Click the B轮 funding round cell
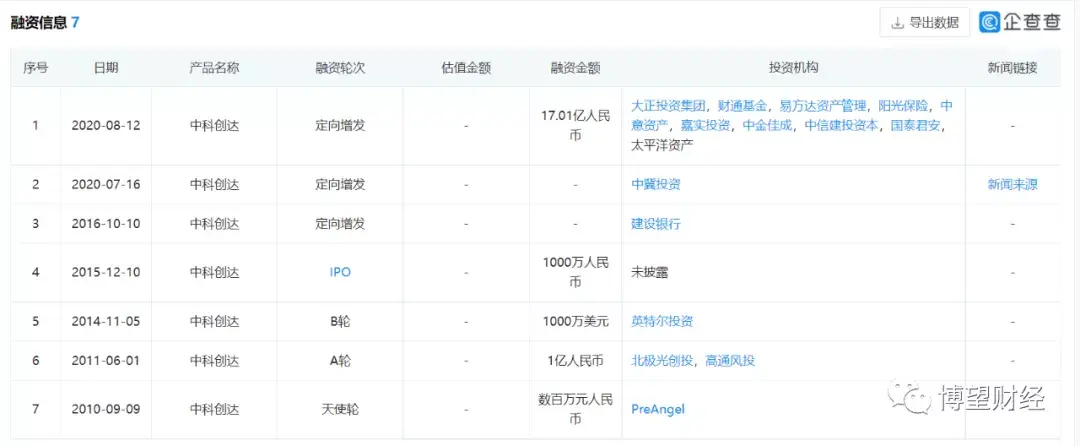 pos(340,321)
